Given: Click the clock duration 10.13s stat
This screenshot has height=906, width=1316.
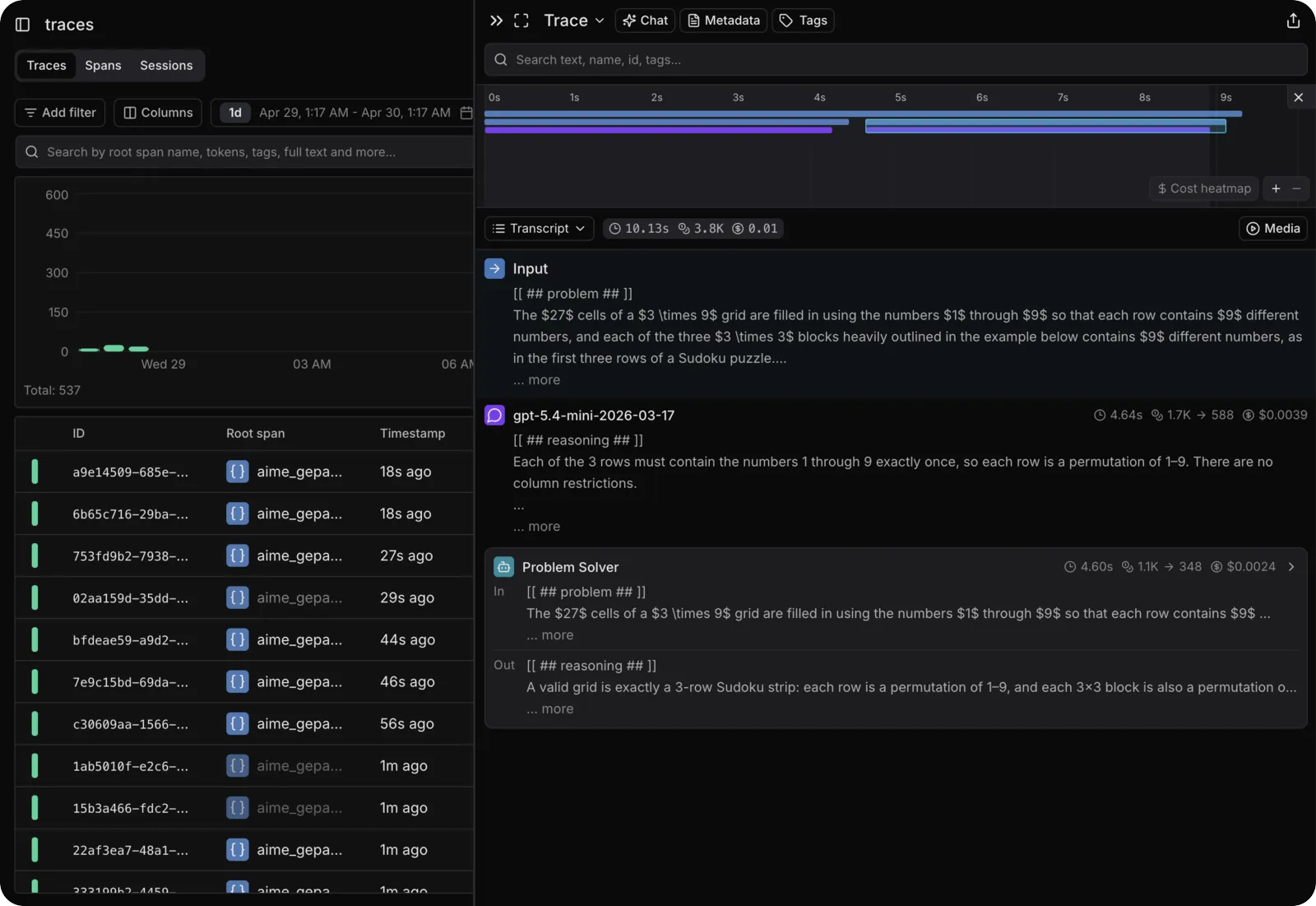Looking at the screenshot, I should (x=638, y=229).
